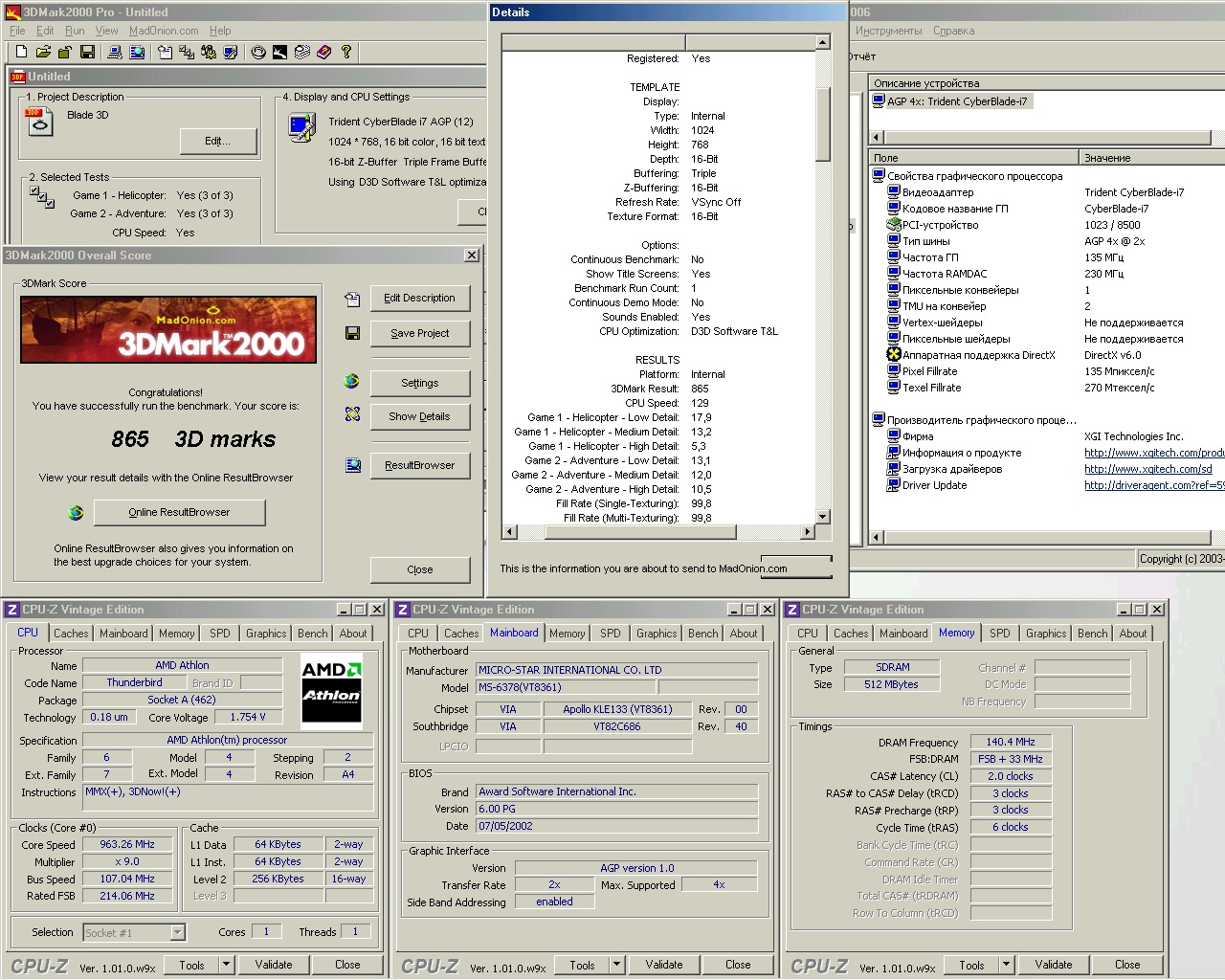Image resolution: width=1225 pixels, height=980 pixels.
Task: Open the Run menu in 3DMark2000
Action: pos(75,31)
